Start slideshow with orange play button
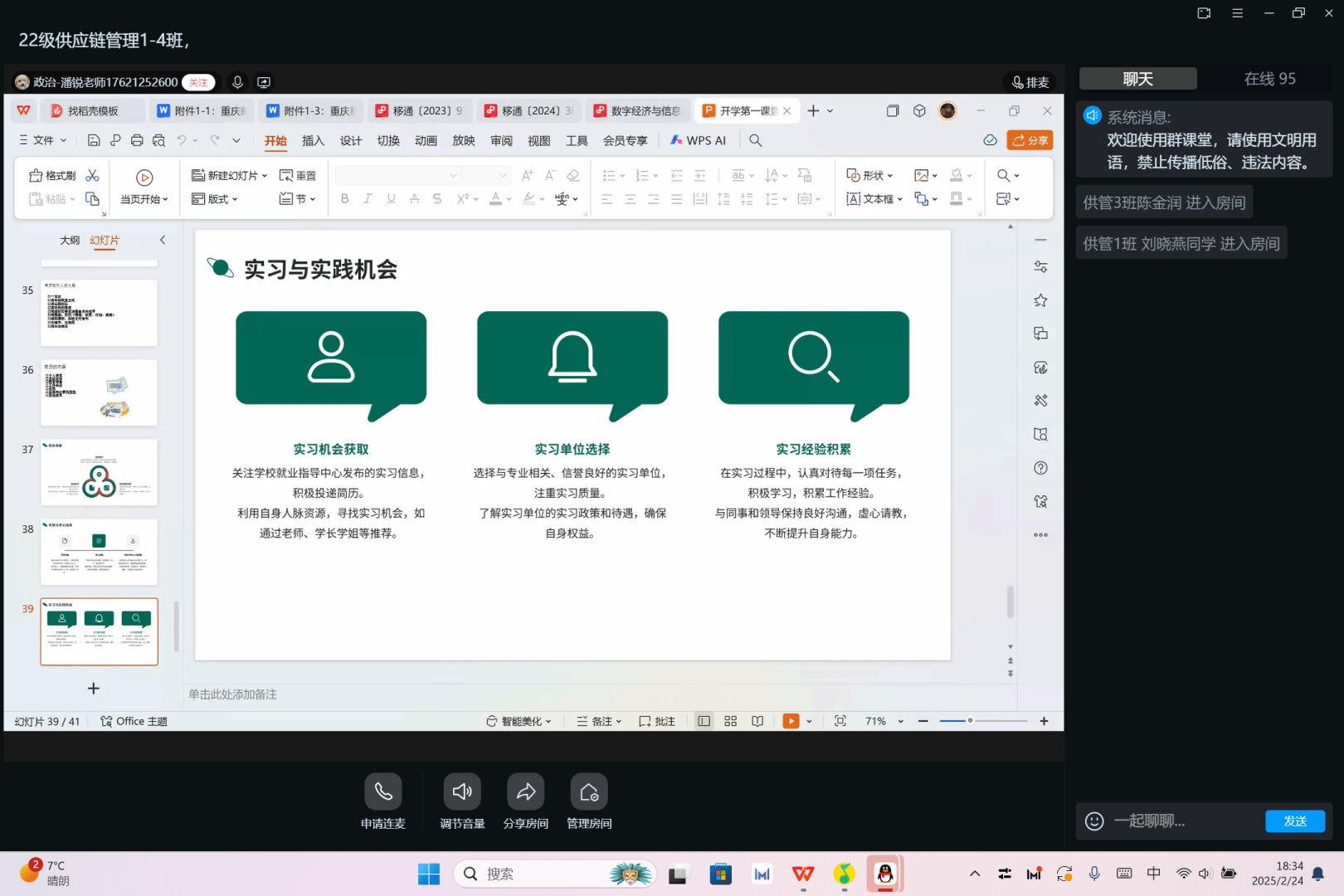1344x896 pixels. tap(791, 721)
